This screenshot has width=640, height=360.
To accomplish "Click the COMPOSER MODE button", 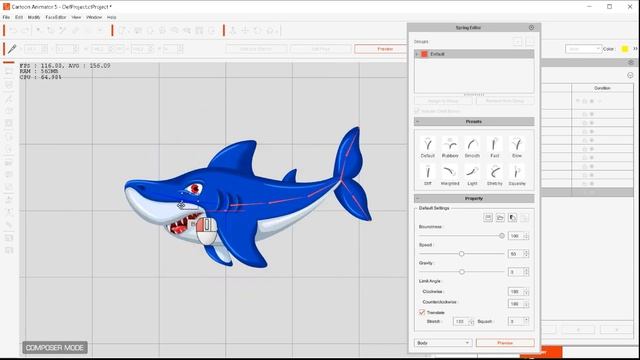I will click(x=55, y=348).
